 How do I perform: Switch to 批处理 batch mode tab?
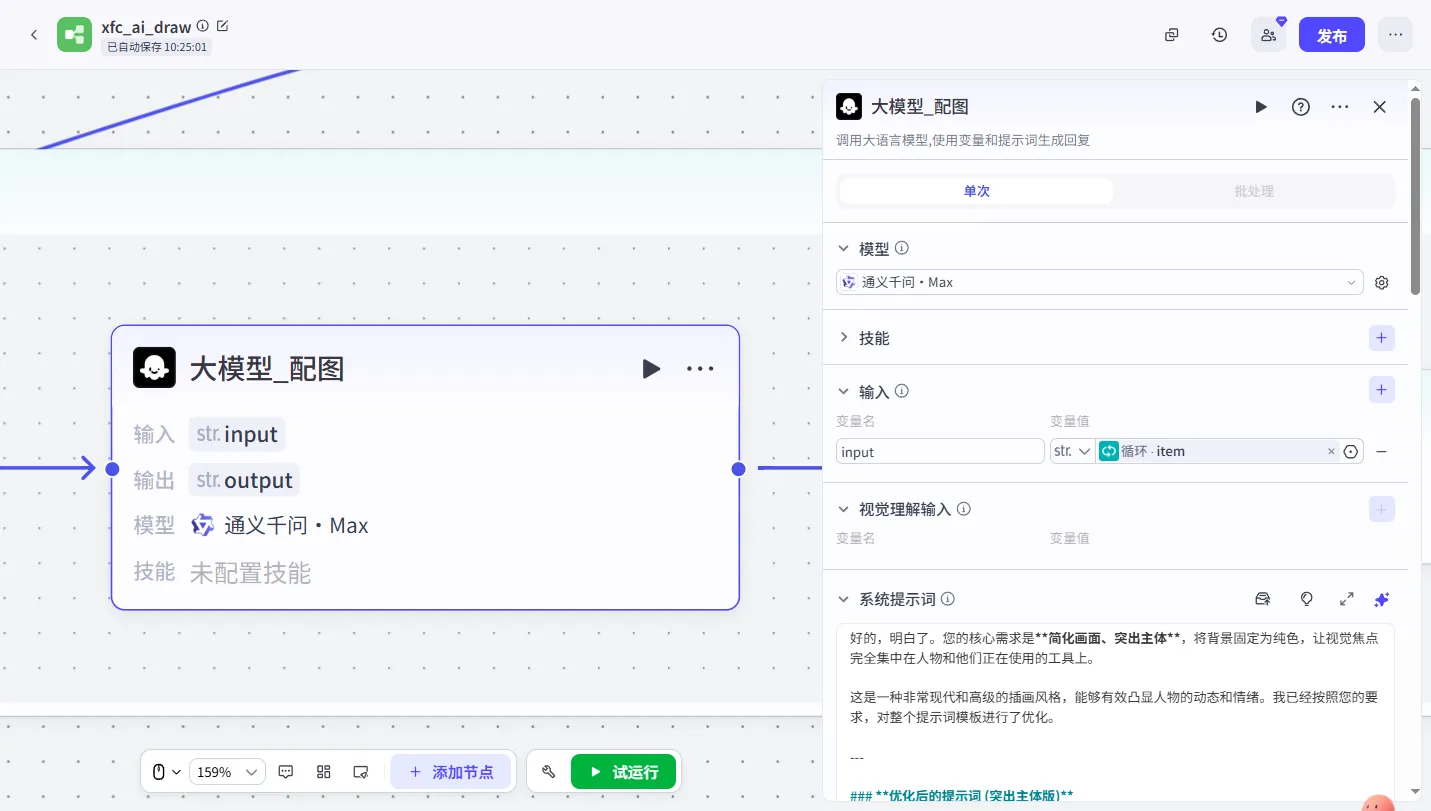point(1253,191)
